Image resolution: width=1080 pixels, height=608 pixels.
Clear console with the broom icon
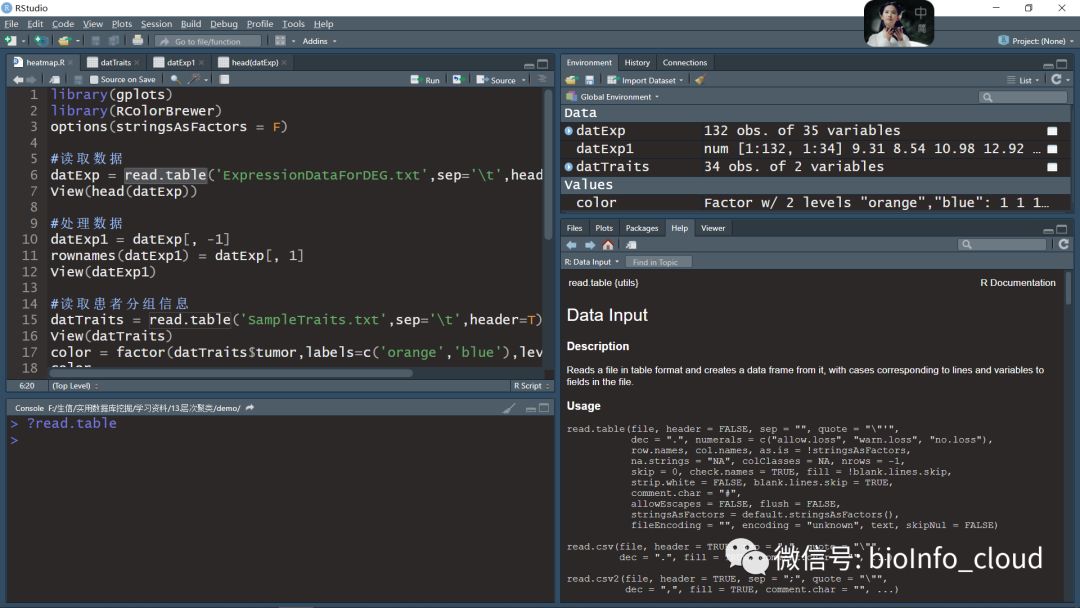[x=509, y=408]
